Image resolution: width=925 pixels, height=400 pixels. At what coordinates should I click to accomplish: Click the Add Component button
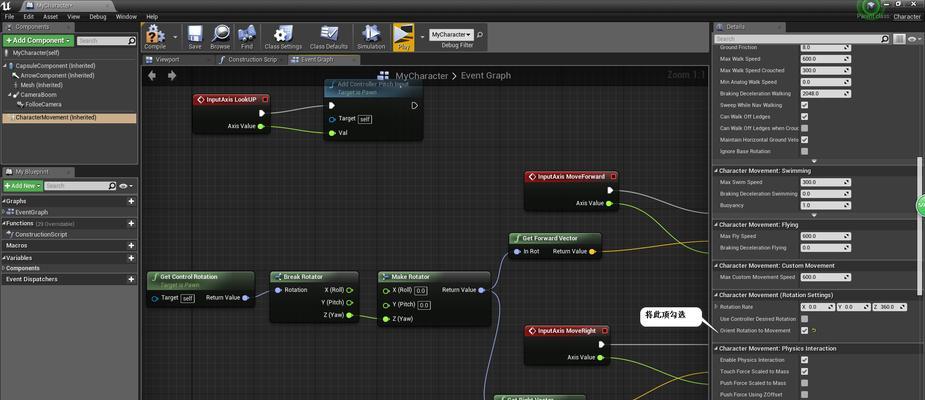(x=38, y=41)
